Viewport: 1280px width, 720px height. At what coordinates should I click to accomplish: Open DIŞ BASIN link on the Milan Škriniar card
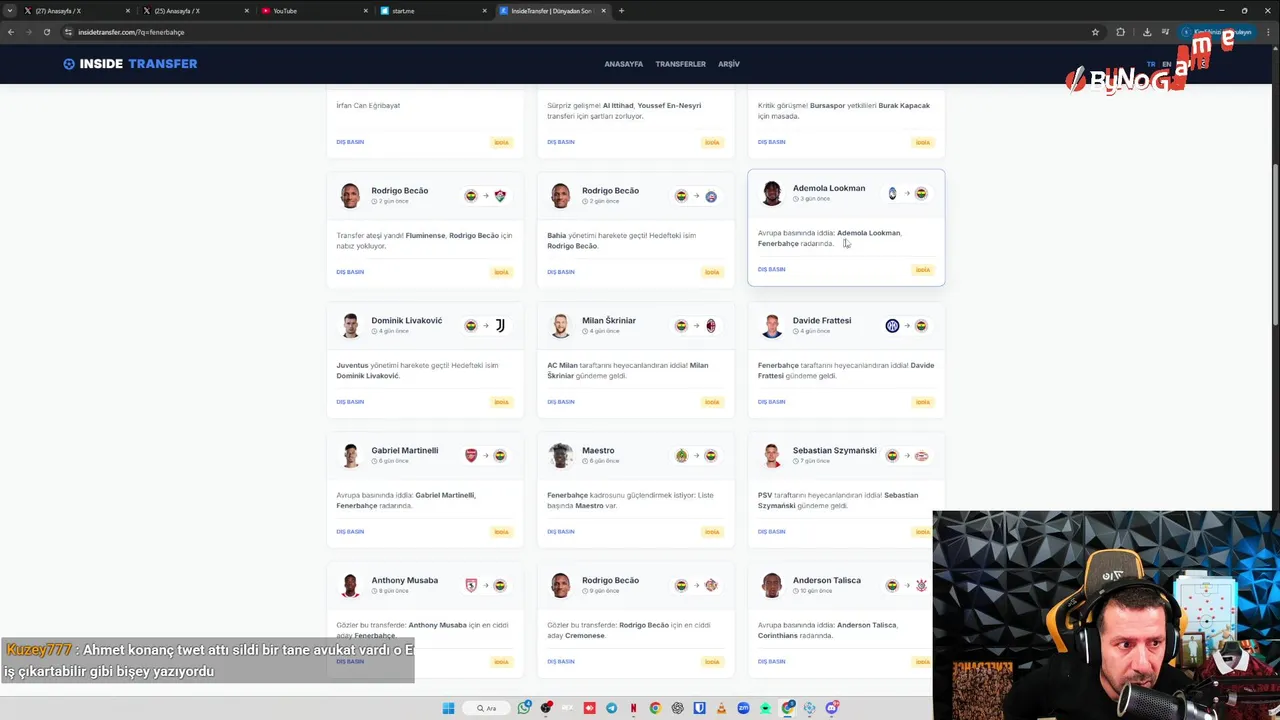click(561, 402)
